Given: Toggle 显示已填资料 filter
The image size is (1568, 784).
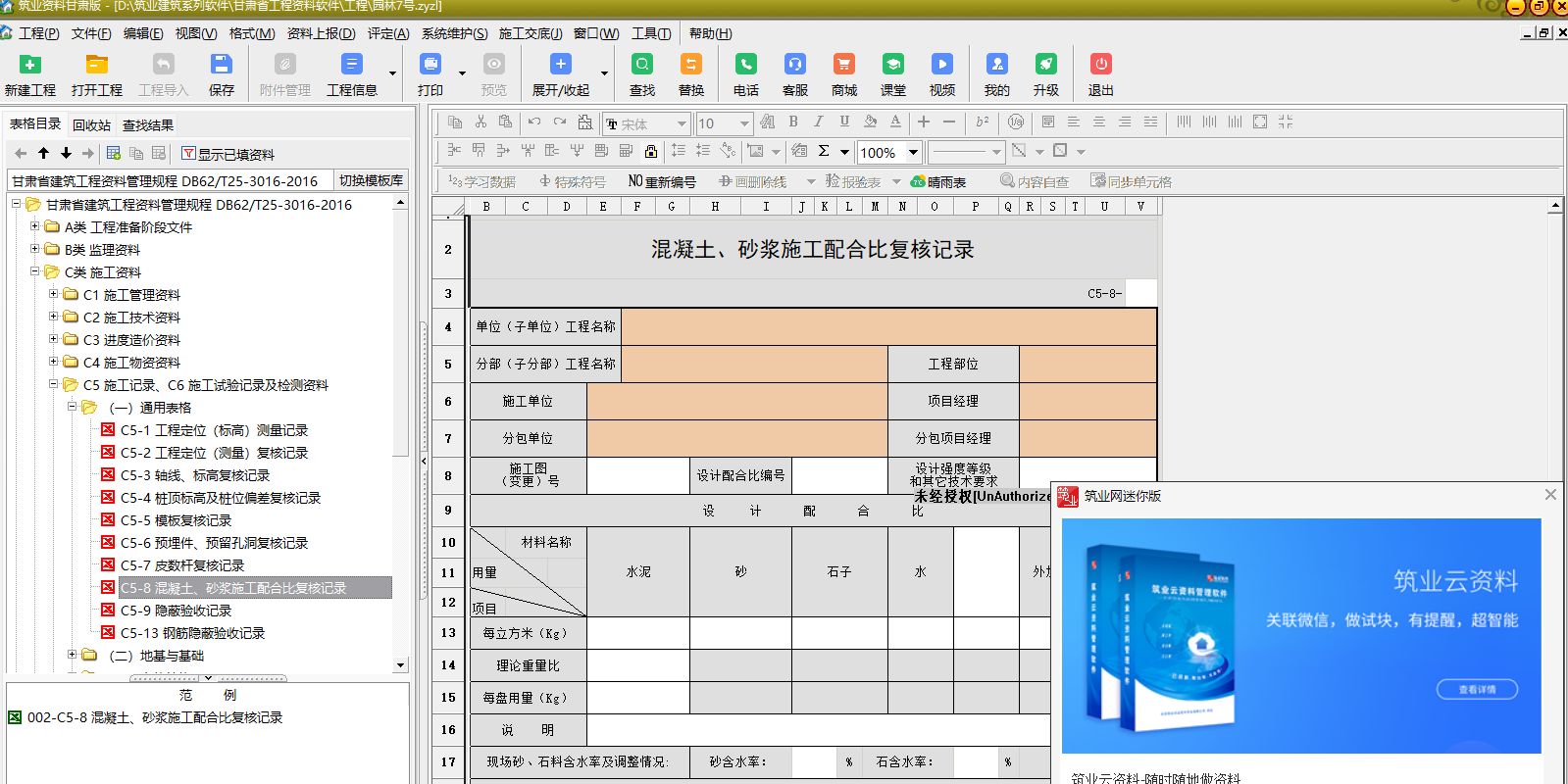Looking at the screenshot, I should (228, 154).
